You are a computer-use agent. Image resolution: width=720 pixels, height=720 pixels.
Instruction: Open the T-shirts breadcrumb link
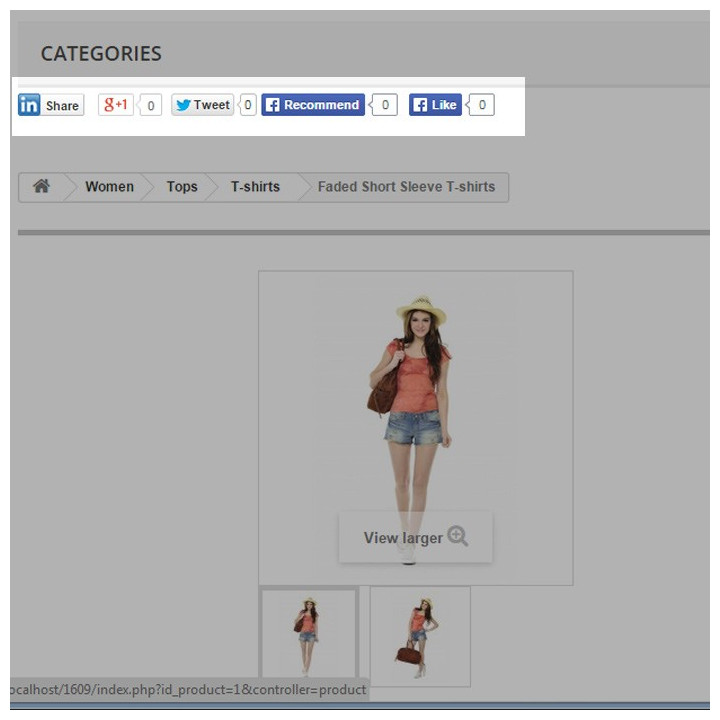pos(255,187)
